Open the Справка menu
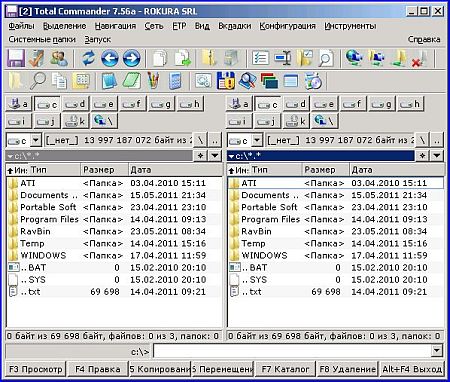The image size is (450, 382). (424, 40)
